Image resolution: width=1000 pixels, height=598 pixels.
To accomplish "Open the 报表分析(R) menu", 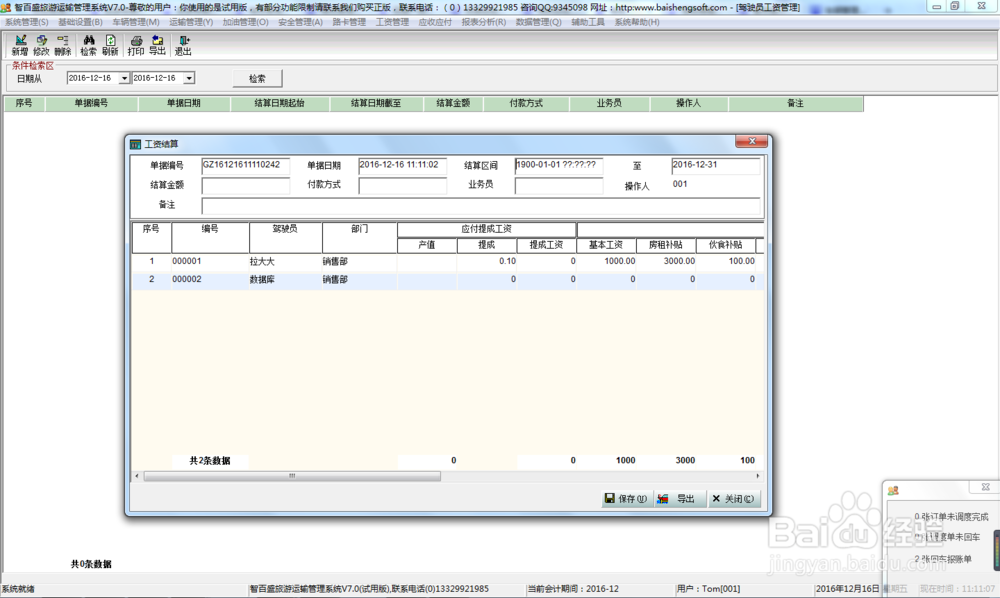I will (x=483, y=22).
